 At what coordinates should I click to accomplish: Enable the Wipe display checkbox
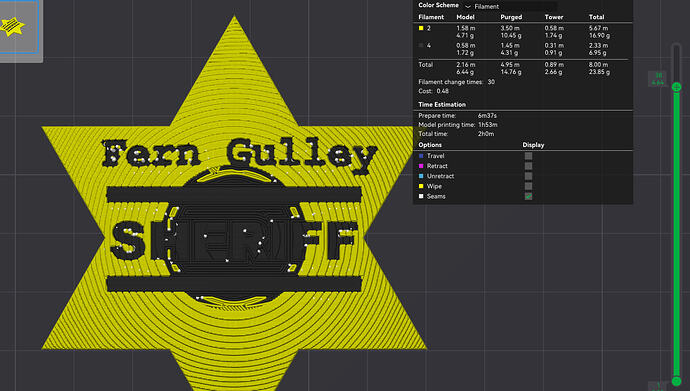(528, 186)
